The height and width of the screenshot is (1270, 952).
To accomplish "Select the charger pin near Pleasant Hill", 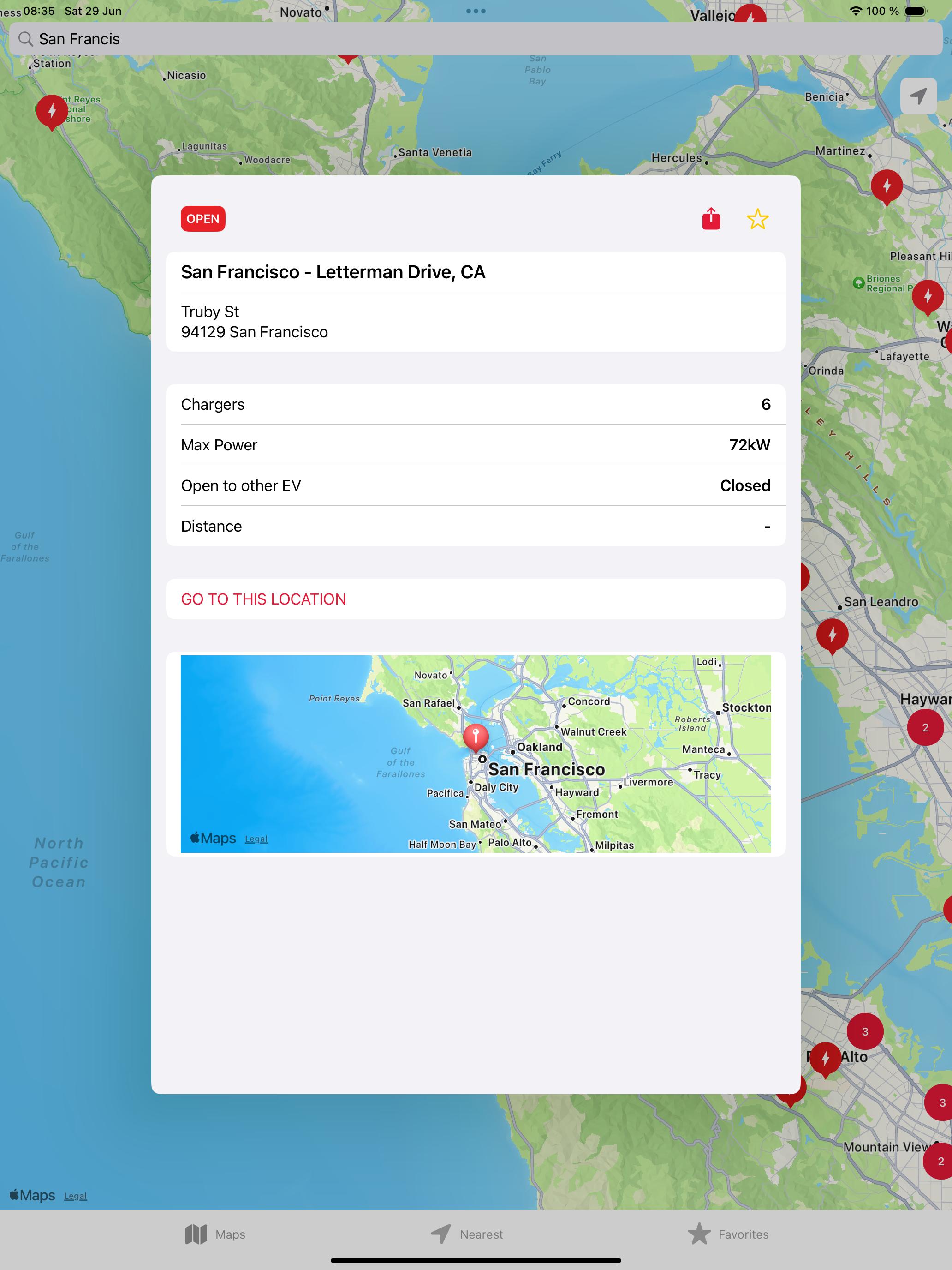I will tap(928, 297).
